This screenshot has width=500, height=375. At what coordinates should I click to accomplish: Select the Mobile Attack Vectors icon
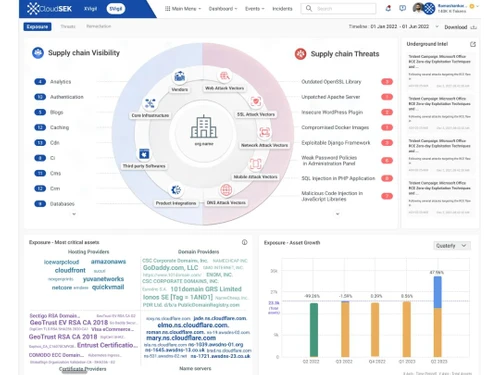click(x=255, y=164)
